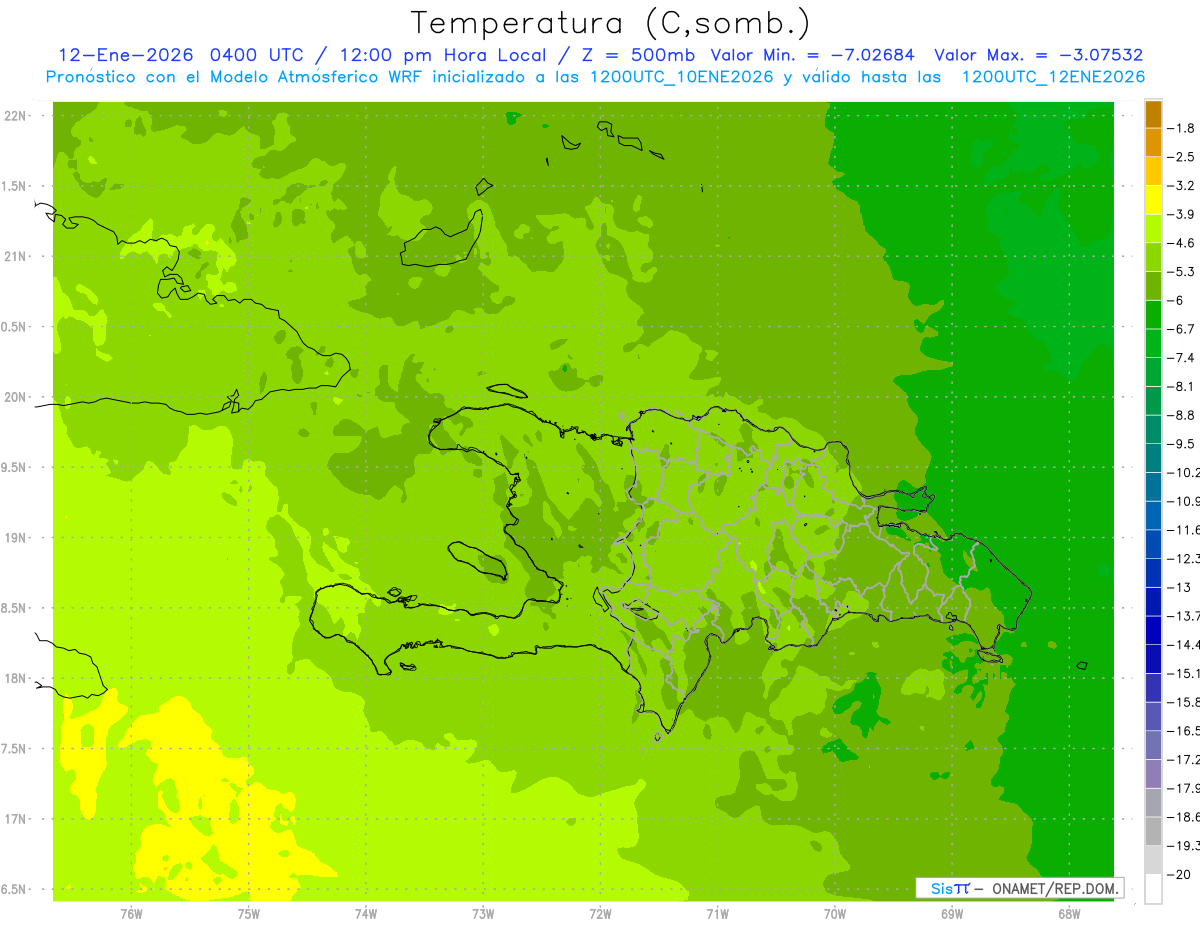Click the '74W' longitude label
The width and height of the screenshot is (1200, 927).
[x=365, y=914]
